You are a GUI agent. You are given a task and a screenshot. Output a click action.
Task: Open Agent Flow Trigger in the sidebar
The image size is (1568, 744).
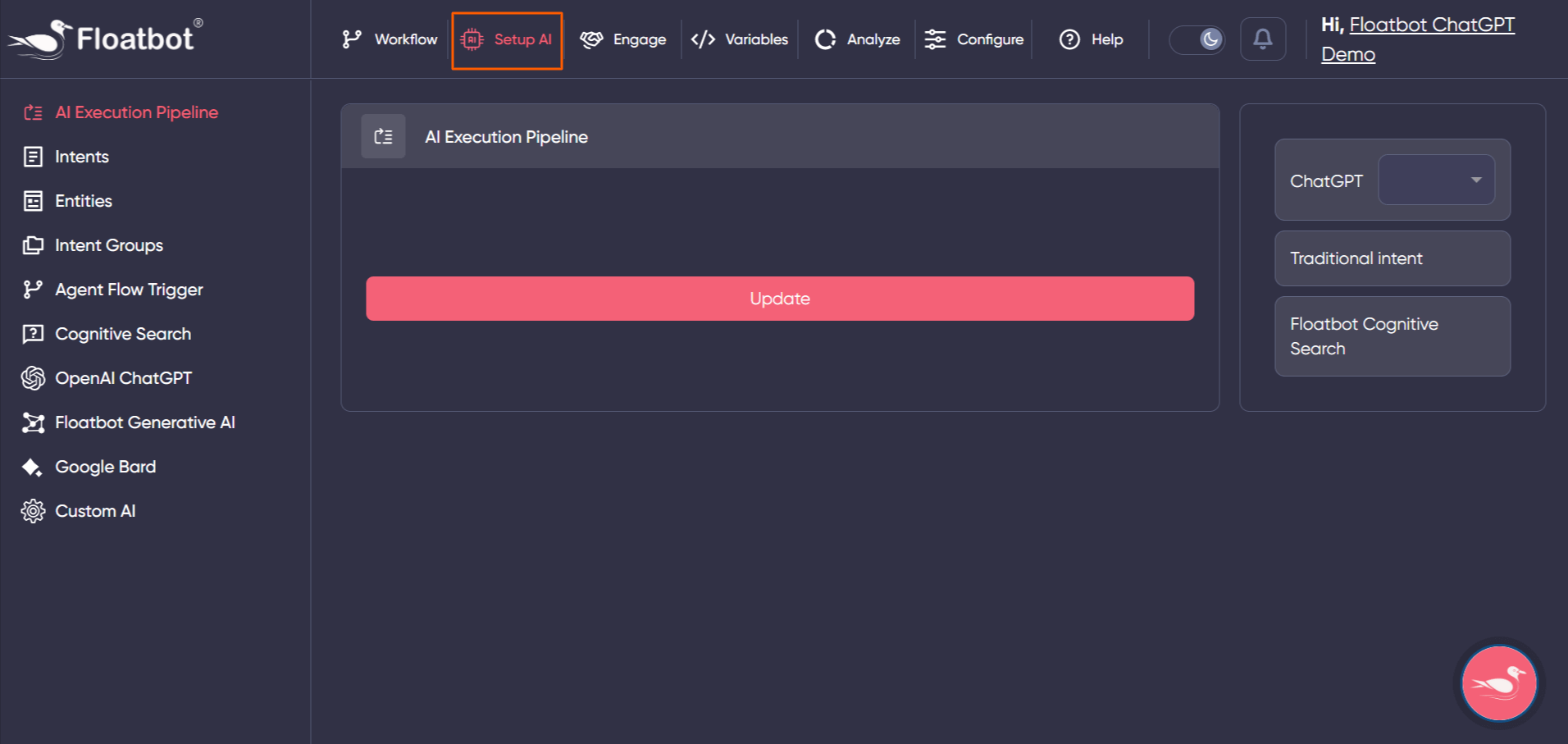[129, 290]
